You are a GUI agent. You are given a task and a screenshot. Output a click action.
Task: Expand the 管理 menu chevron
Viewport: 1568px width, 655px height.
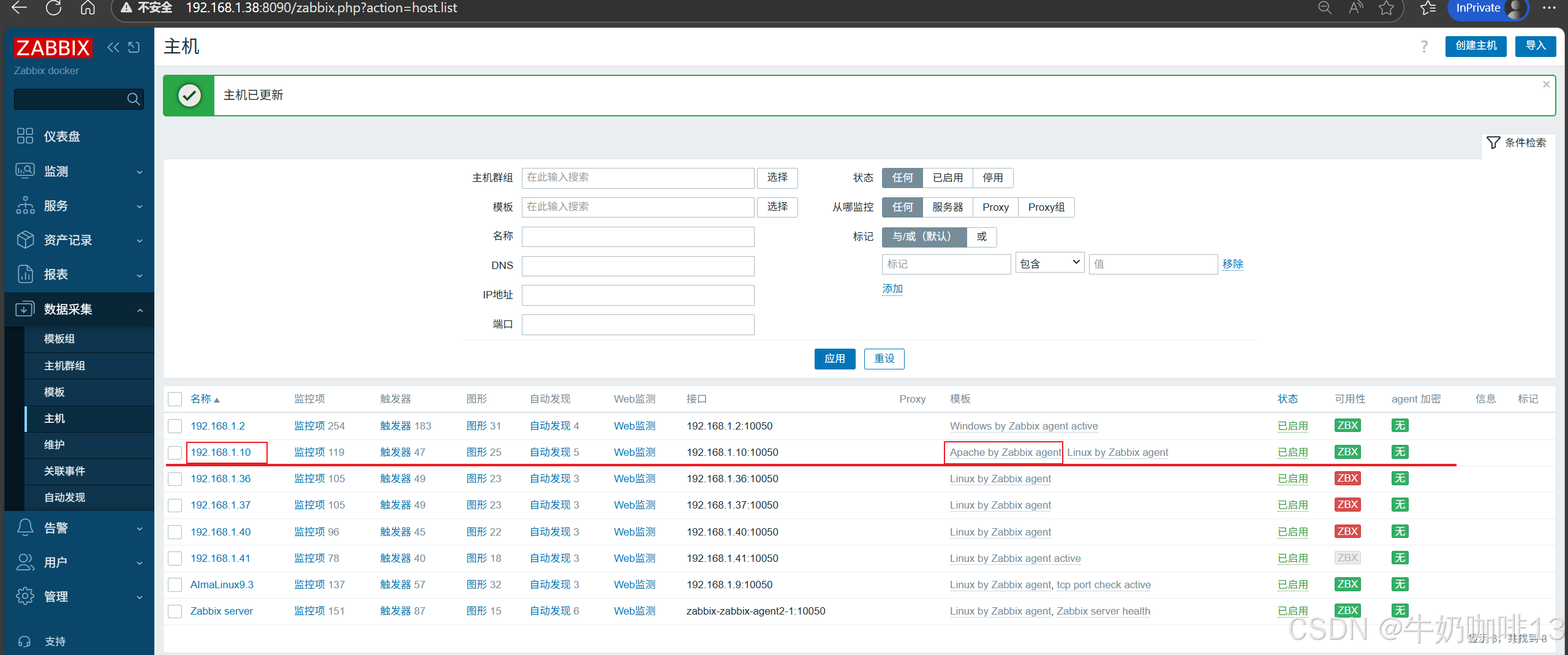(140, 597)
